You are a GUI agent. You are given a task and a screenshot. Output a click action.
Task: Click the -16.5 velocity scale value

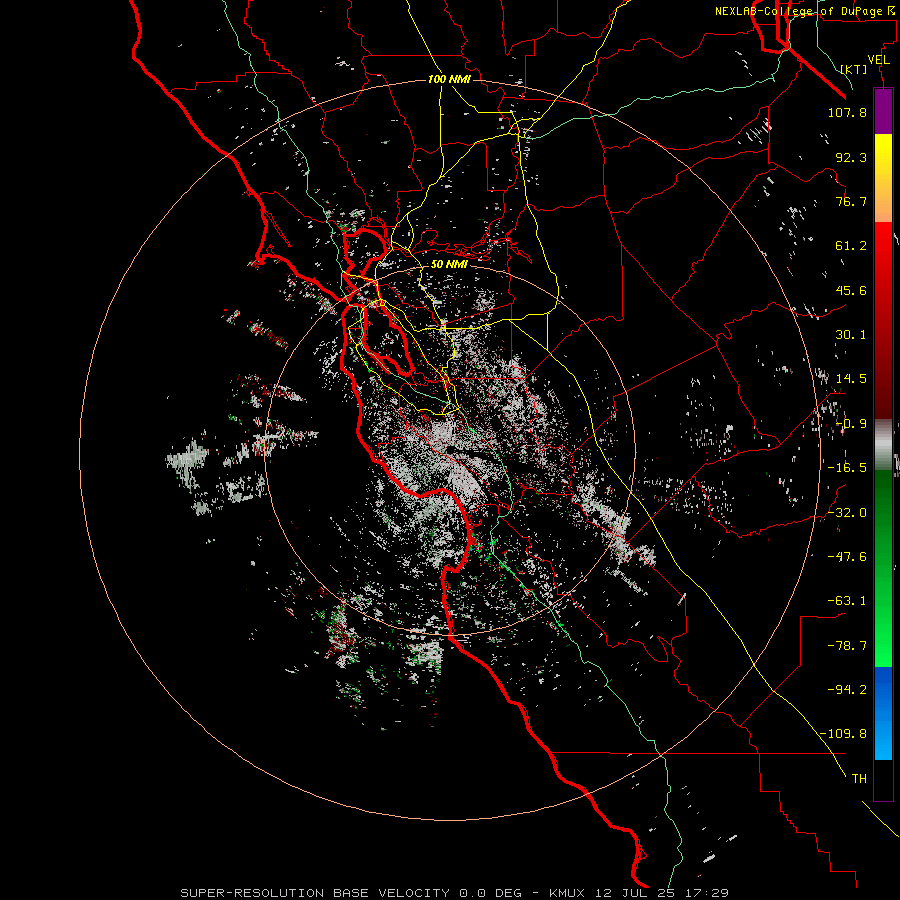click(x=847, y=468)
